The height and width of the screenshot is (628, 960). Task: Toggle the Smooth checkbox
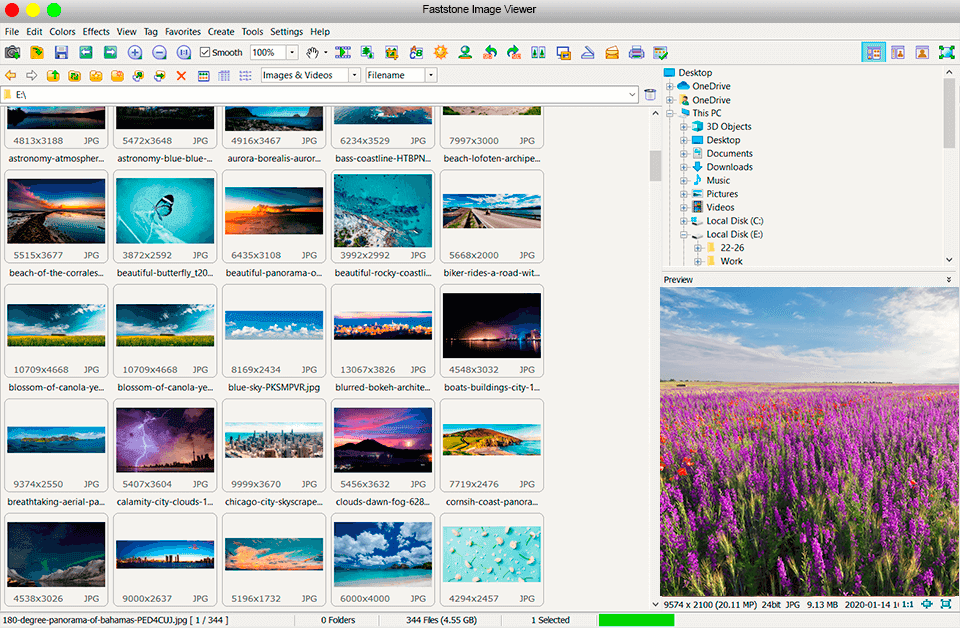click(x=205, y=52)
